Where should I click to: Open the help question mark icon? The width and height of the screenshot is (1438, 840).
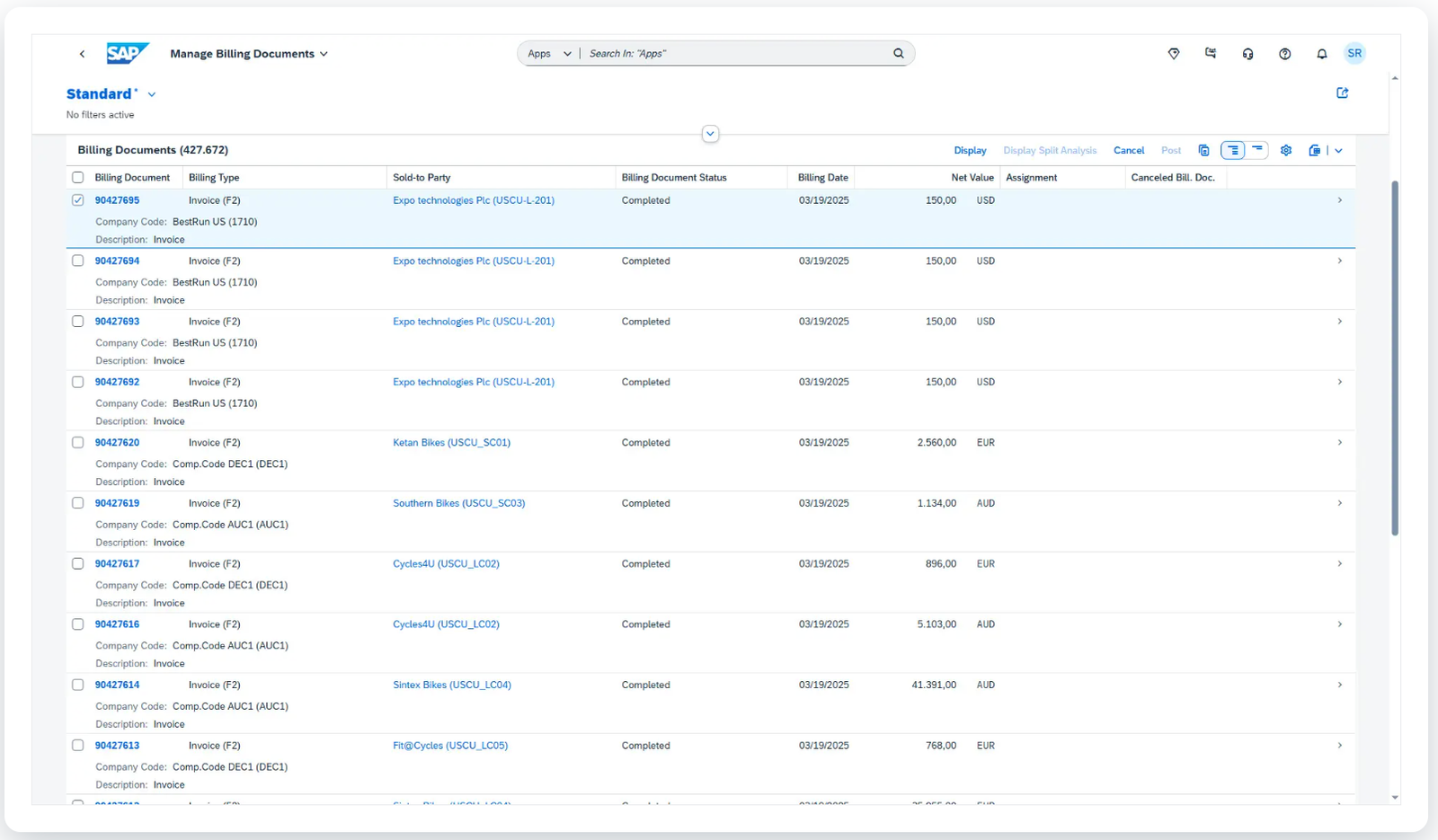(x=1284, y=54)
